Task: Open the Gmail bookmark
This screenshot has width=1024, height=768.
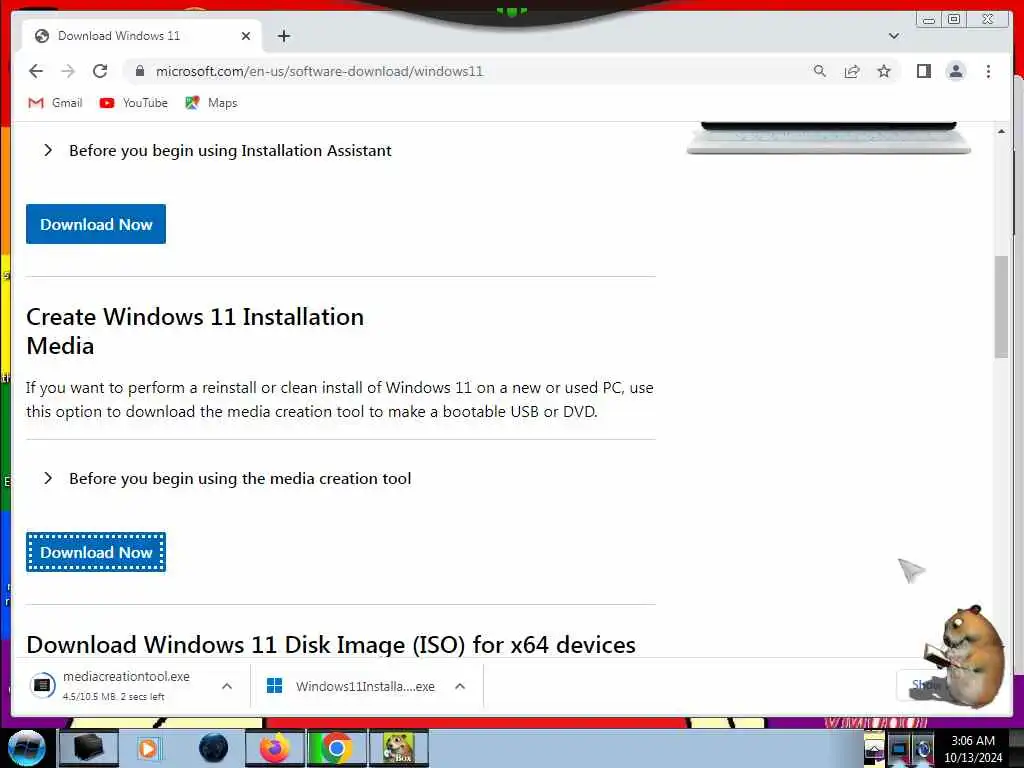Action: 56,103
